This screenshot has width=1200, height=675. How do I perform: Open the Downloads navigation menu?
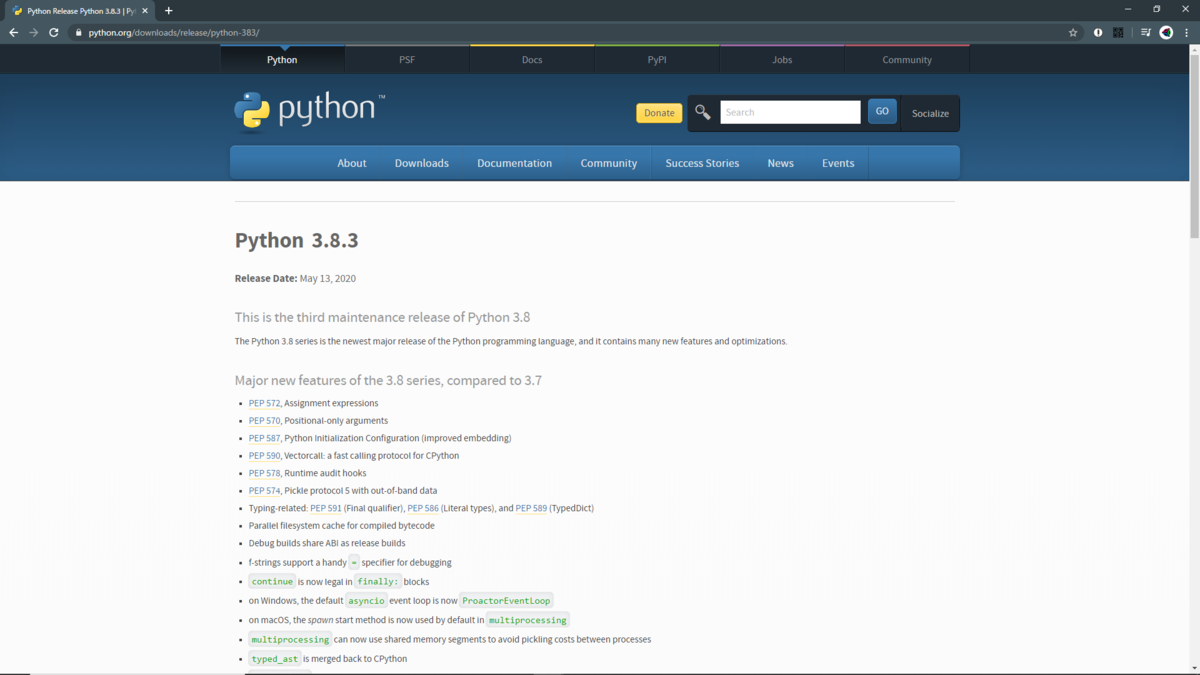pyautogui.click(x=421, y=162)
